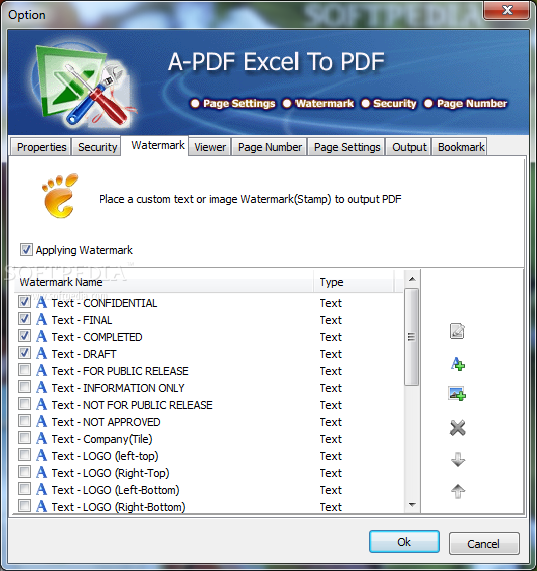Open the Output tab

409,147
